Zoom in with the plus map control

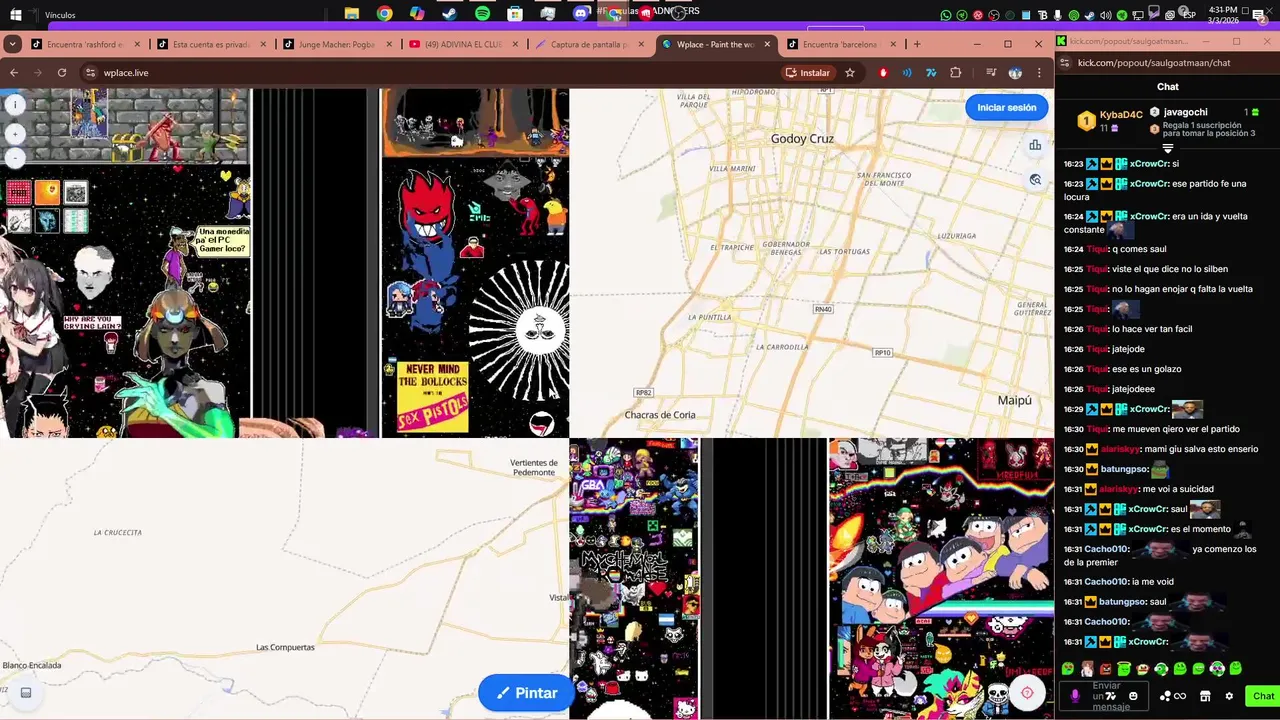pyautogui.click(x=14, y=133)
